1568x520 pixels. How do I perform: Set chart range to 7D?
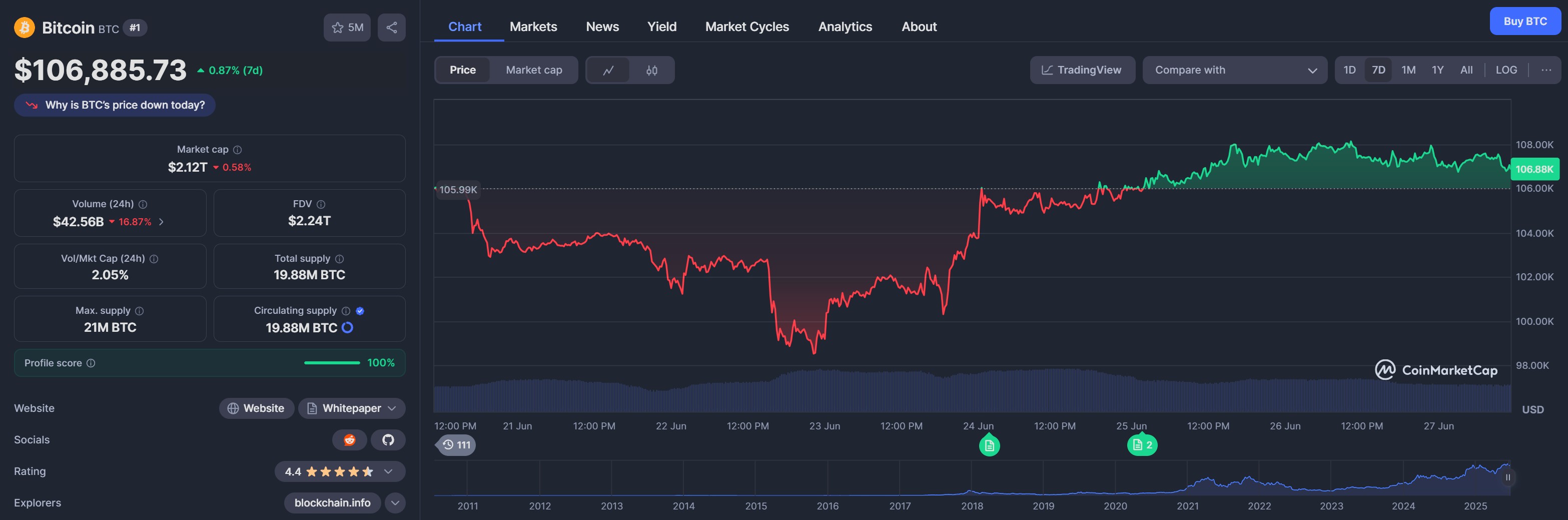pyautogui.click(x=1378, y=70)
